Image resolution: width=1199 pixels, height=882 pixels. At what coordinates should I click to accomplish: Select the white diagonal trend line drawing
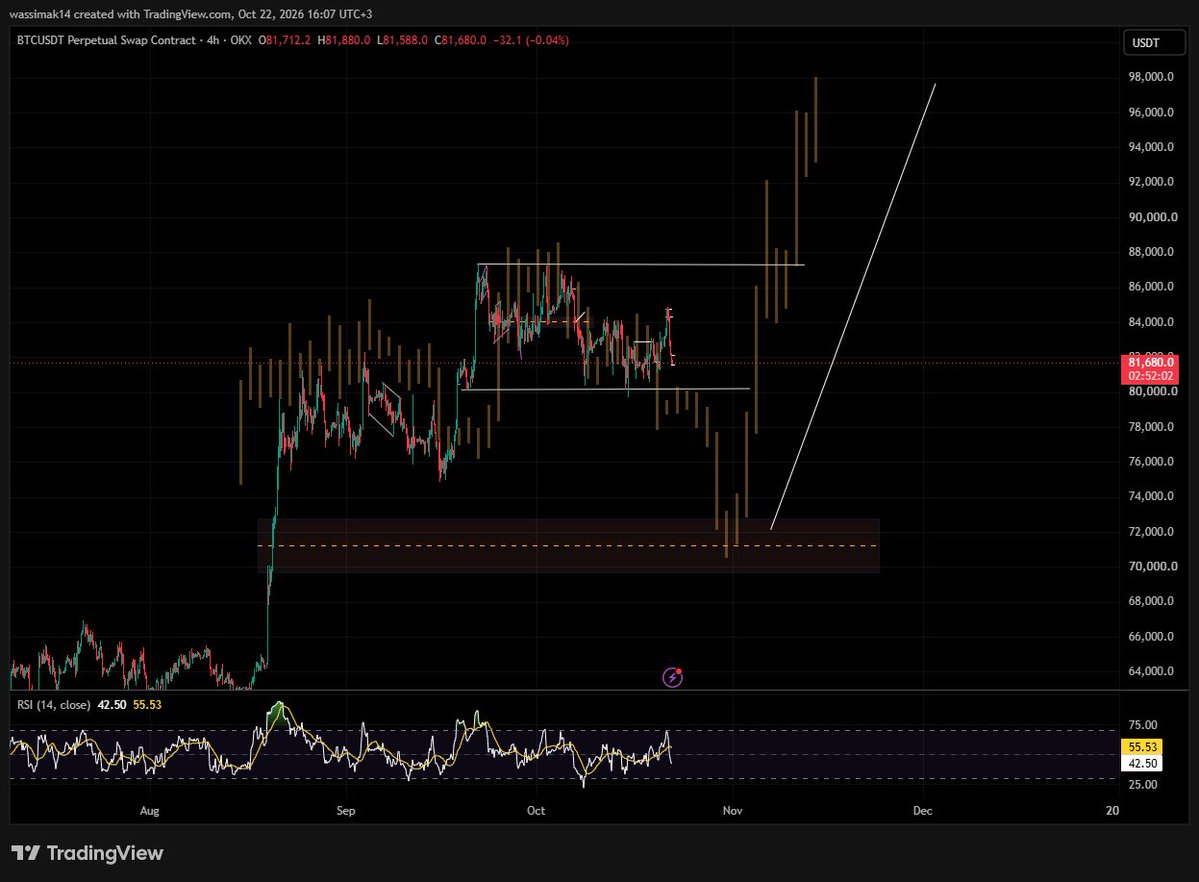click(853, 306)
